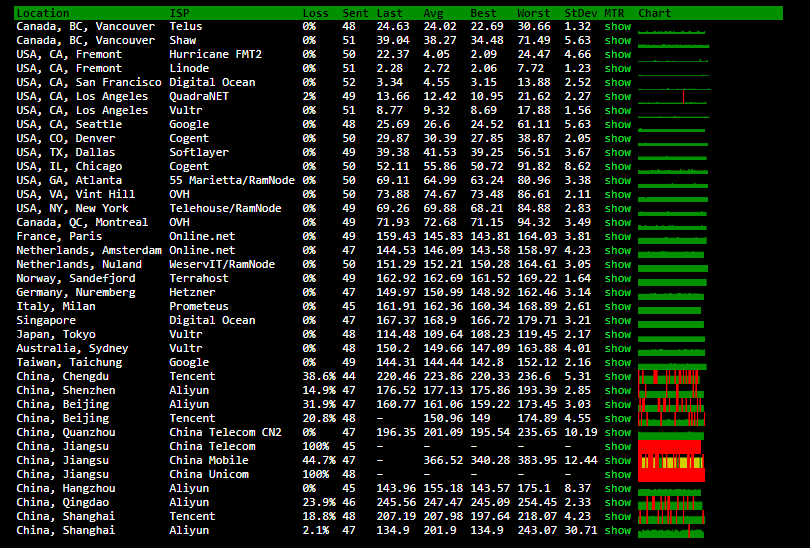Click show for Los Angeles Vultr

(x=618, y=110)
